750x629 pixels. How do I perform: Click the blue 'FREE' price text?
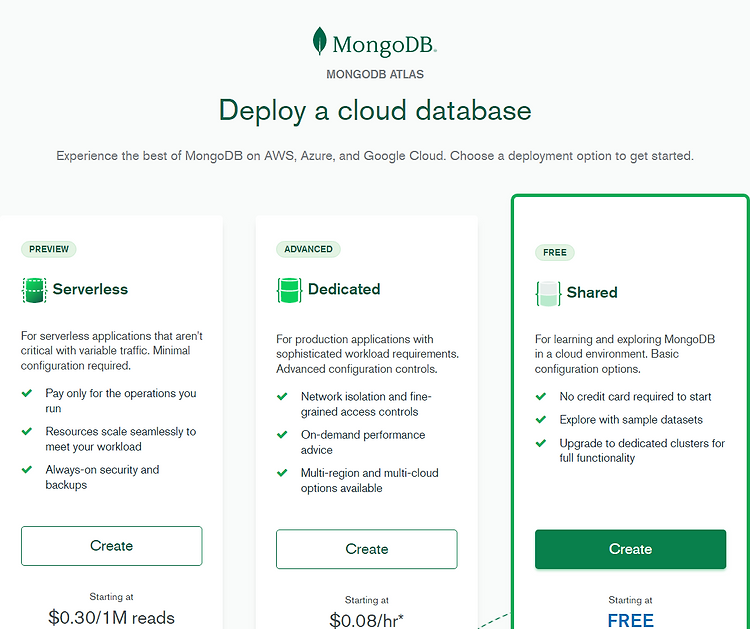630,620
